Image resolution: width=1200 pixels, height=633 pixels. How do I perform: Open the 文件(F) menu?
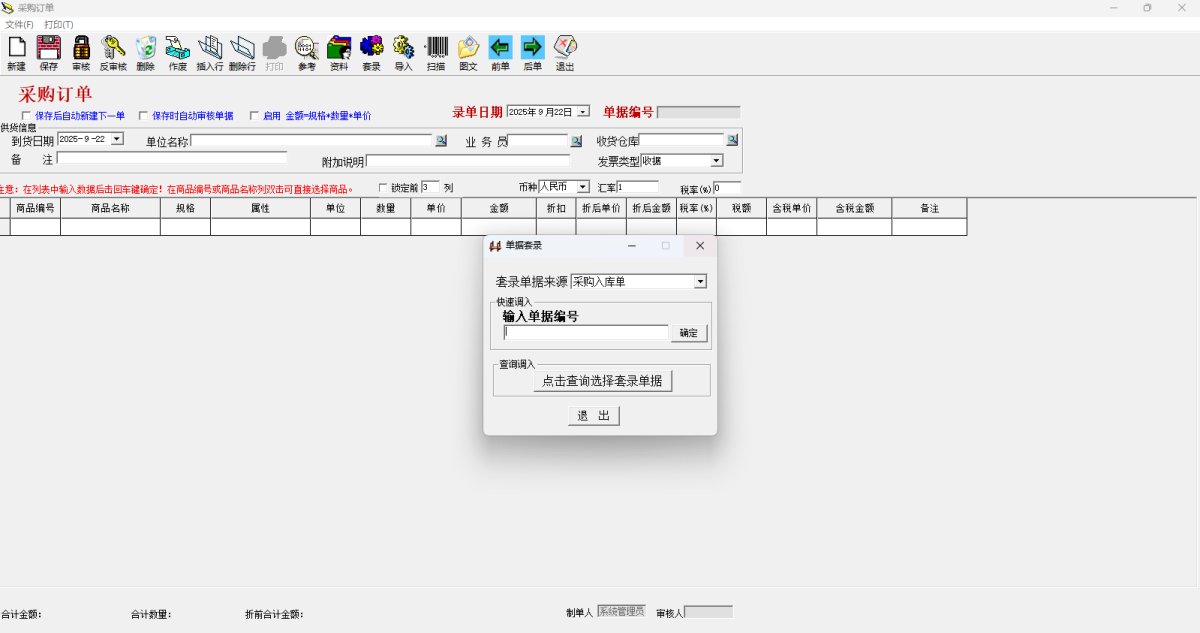[17, 24]
